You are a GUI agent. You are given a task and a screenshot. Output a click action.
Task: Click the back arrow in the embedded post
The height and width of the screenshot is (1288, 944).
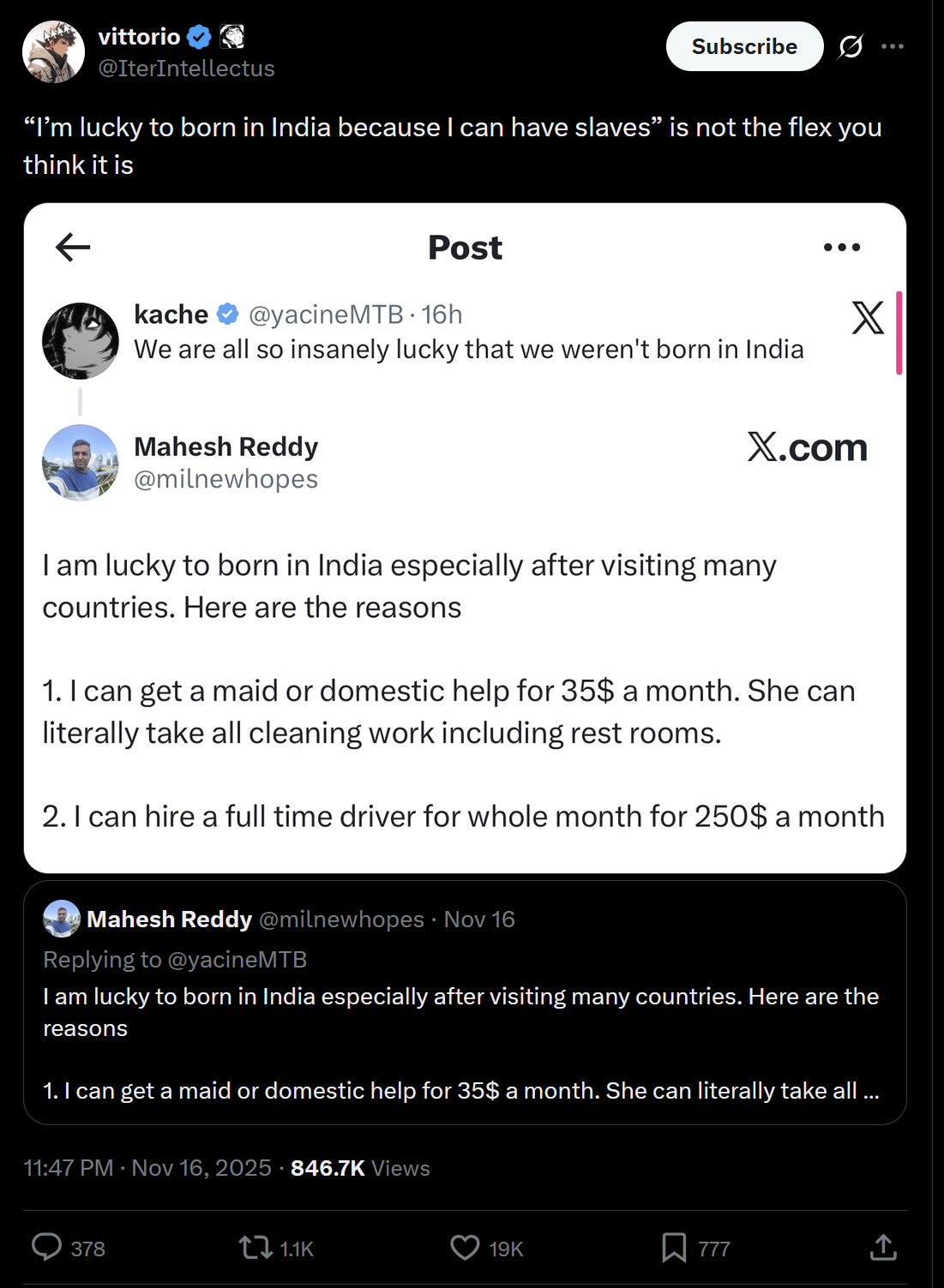click(73, 248)
